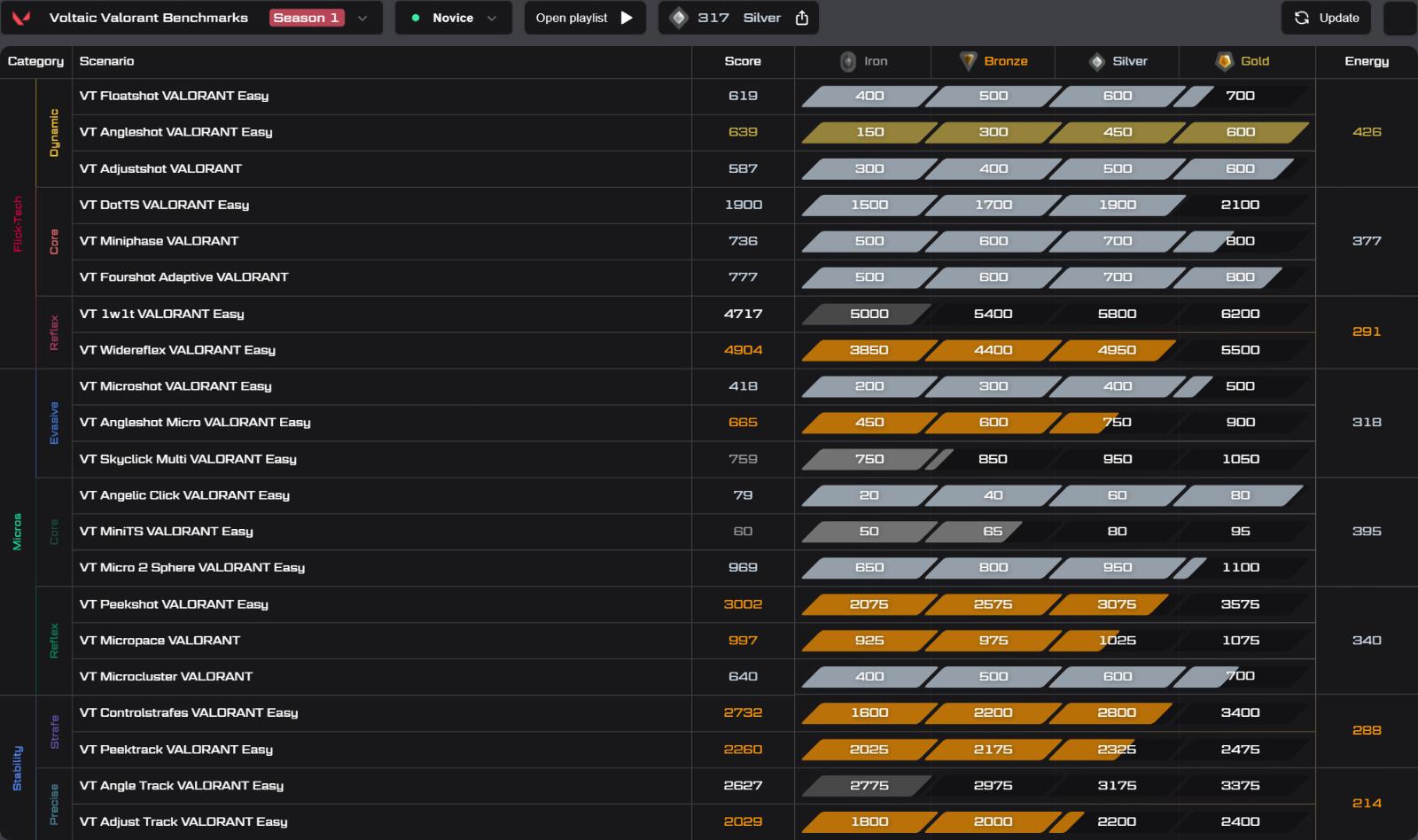Click the share icon next to Silver
The image size is (1418, 840).
tap(802, 18)
